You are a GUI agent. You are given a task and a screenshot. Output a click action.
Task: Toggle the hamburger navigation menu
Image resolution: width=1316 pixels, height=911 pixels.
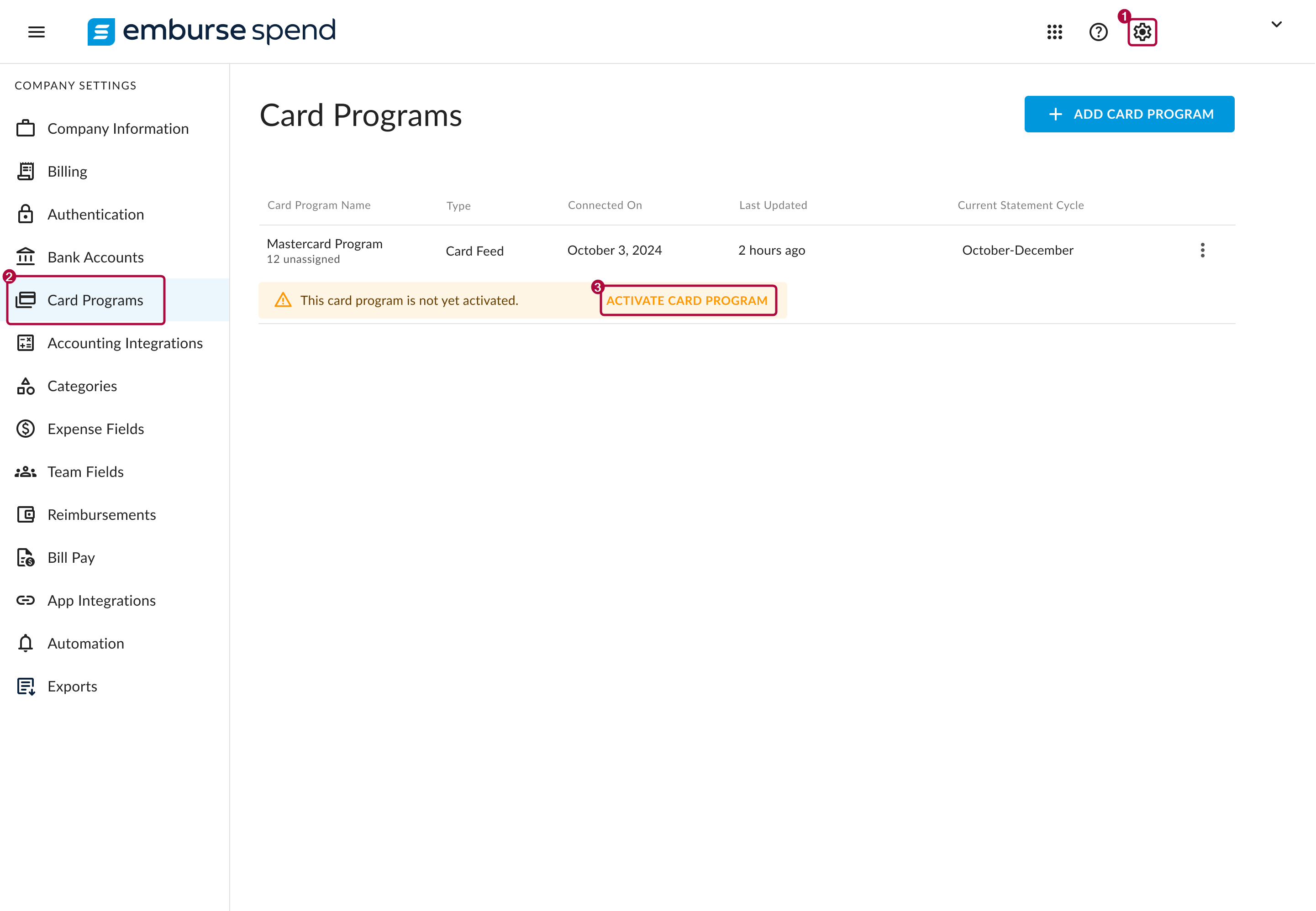37,32
